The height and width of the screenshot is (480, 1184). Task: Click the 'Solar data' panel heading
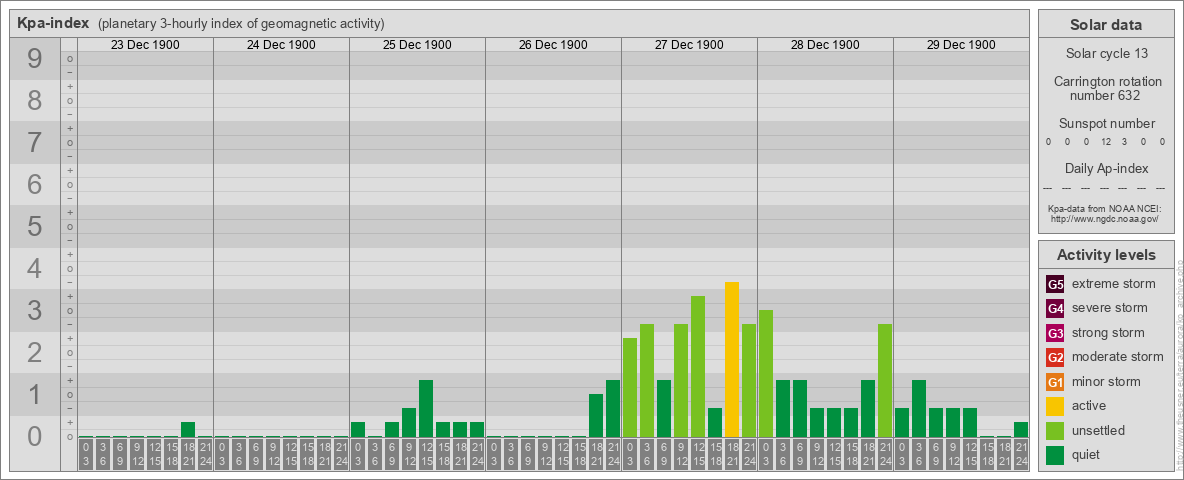tap(1106, 25)
